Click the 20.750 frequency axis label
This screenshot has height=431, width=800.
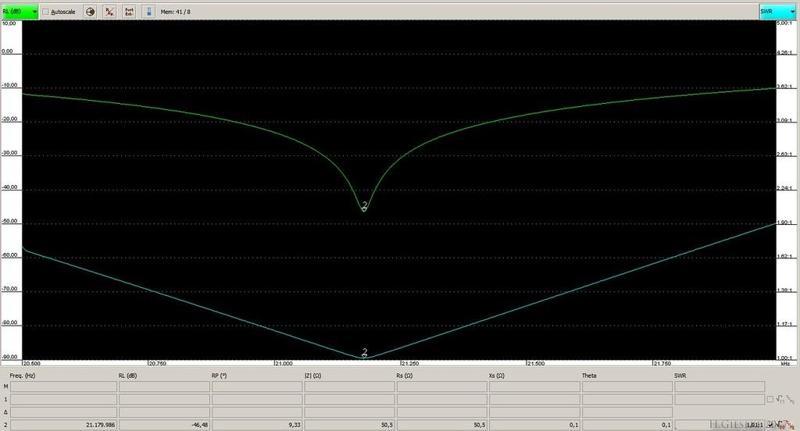(157, 364)
